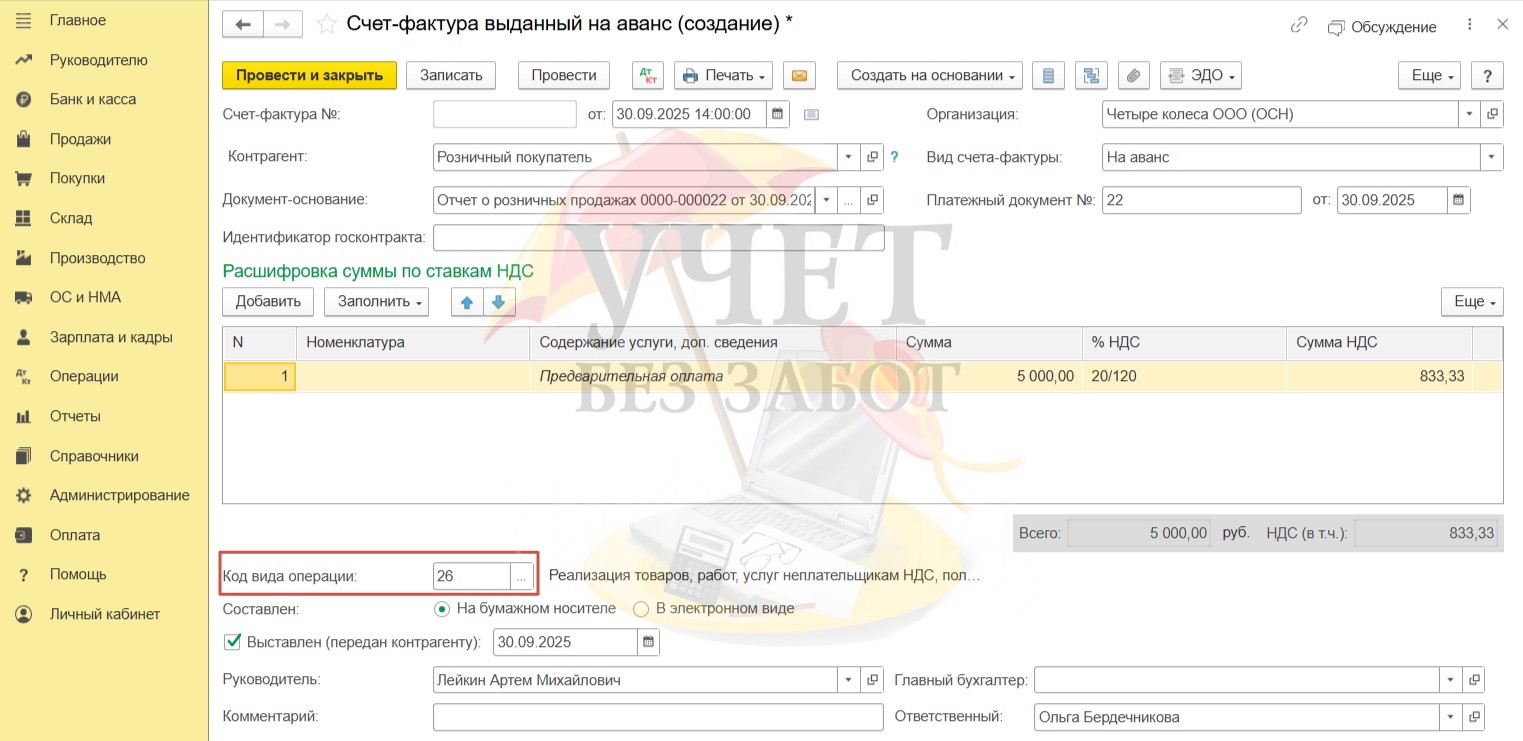The width and height of the screenshot is (1523, 741).
Task: Click the Записать button
Action: point(451,75)
